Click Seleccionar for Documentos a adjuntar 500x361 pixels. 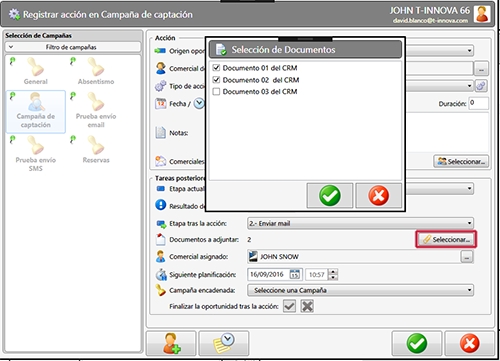pos(446,239)
